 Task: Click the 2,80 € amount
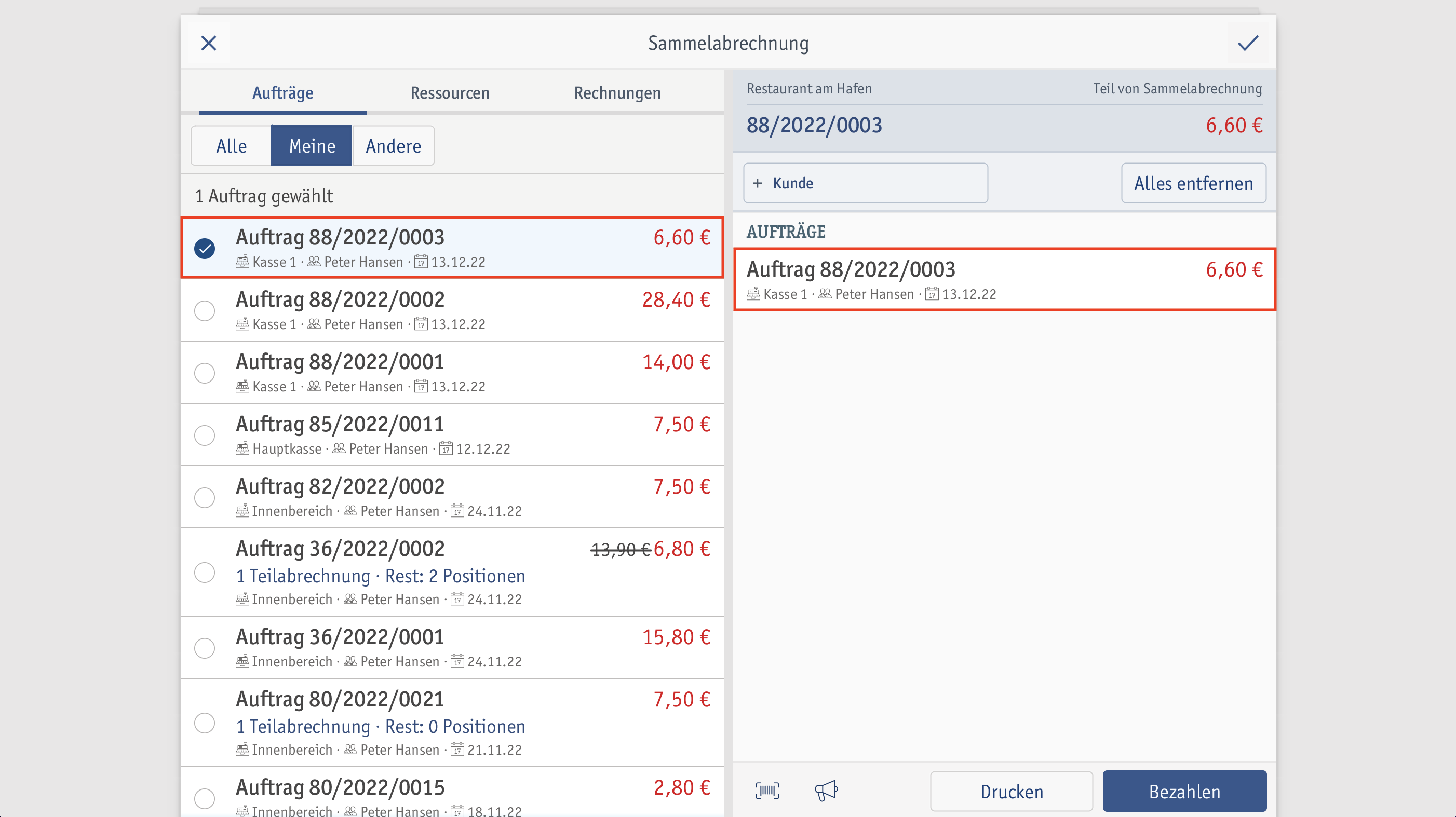(682, 787)
